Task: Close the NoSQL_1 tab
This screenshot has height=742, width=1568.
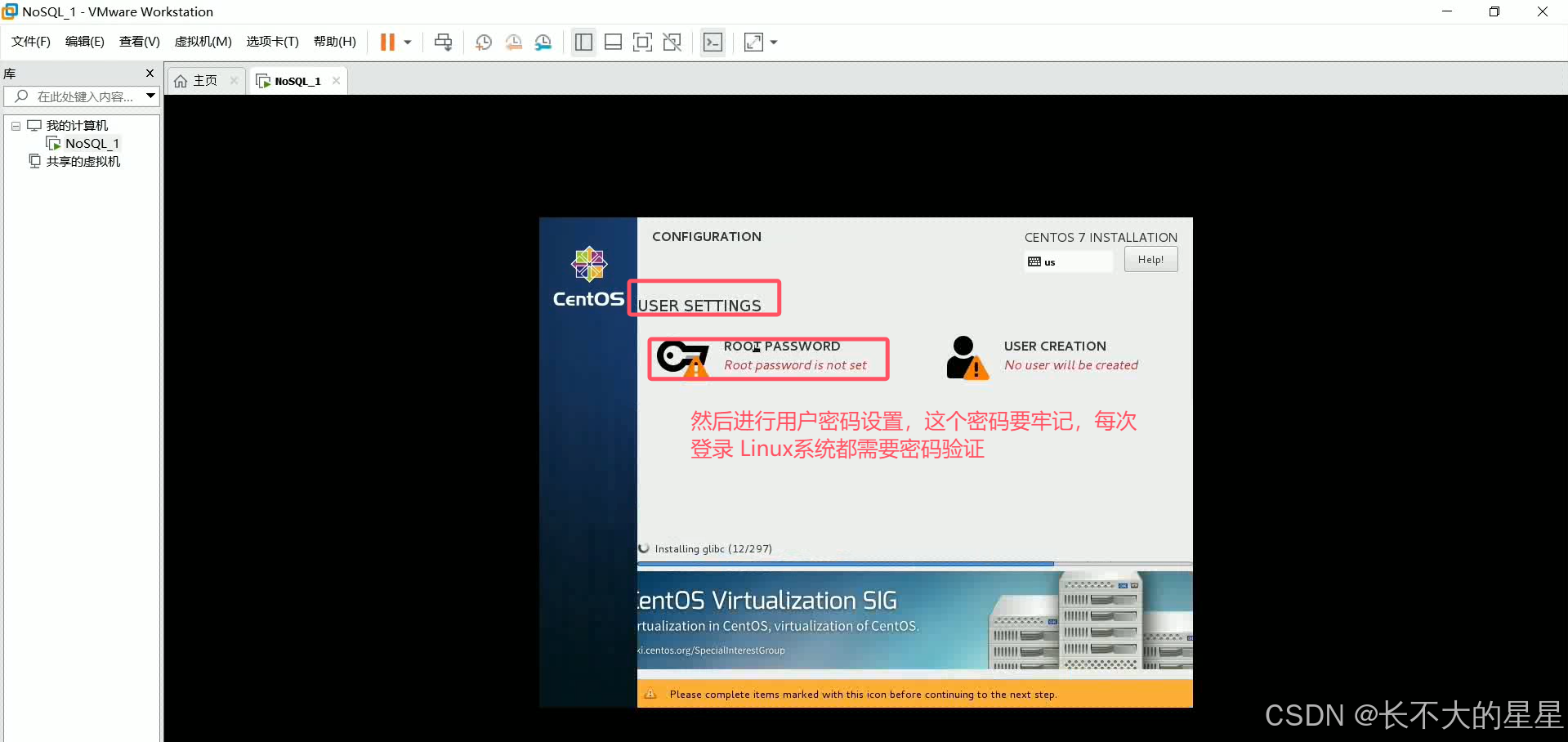Action: click(x=336, y=80)
